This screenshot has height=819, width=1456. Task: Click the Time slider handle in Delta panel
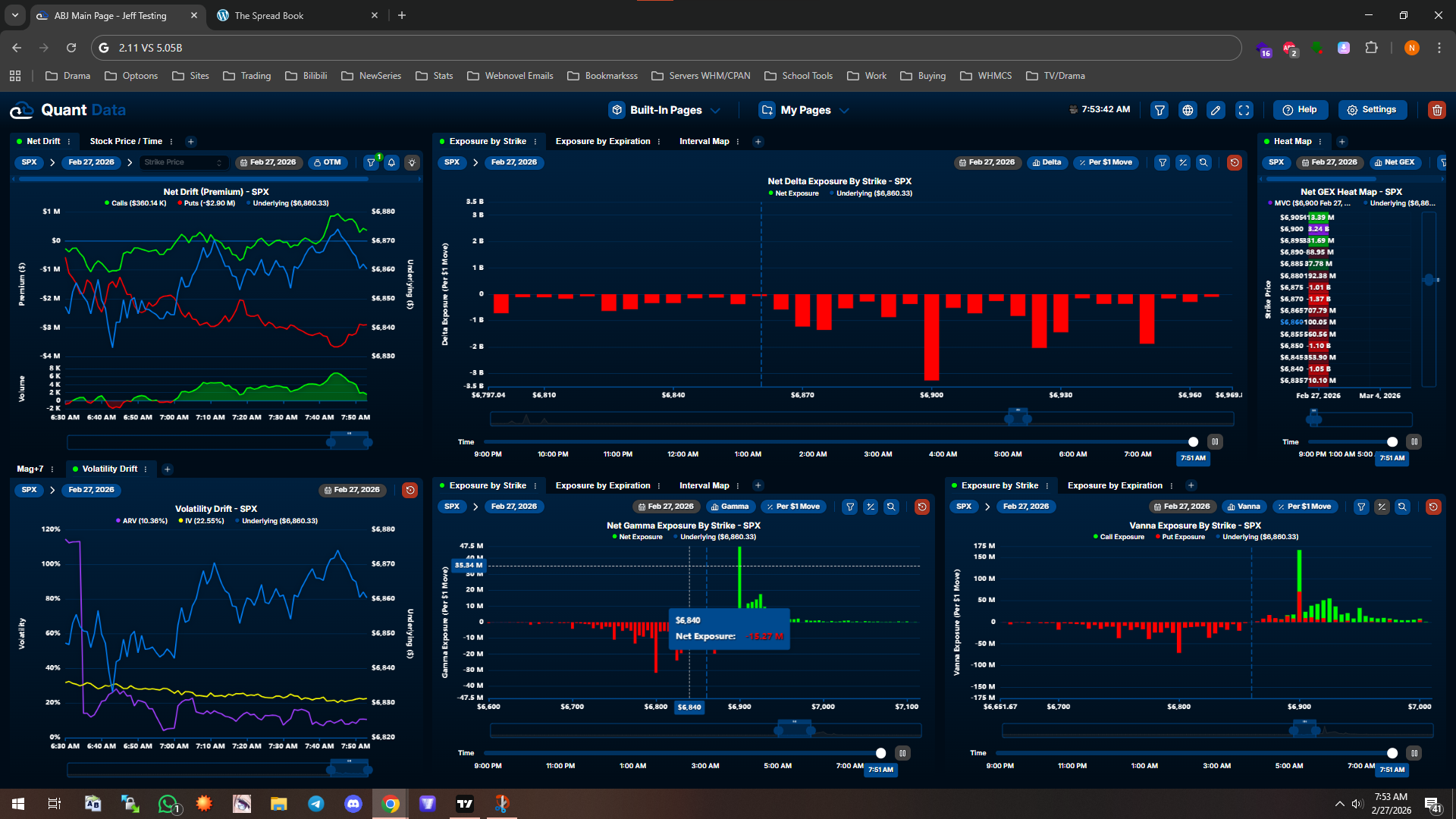[x=1193, y=442]
